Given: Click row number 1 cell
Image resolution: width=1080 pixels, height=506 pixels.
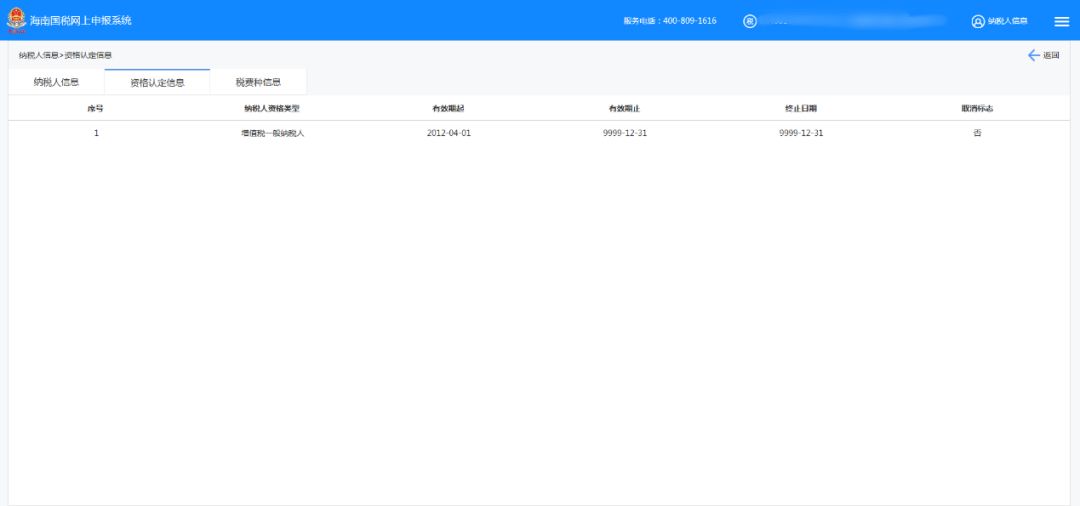Looking at the screenshot, I should click(x=96, y=133).
